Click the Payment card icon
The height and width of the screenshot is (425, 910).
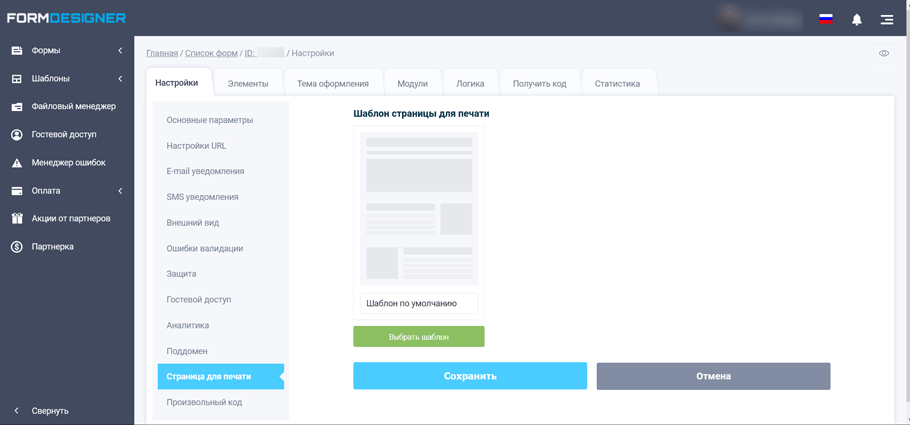(17, 191)
